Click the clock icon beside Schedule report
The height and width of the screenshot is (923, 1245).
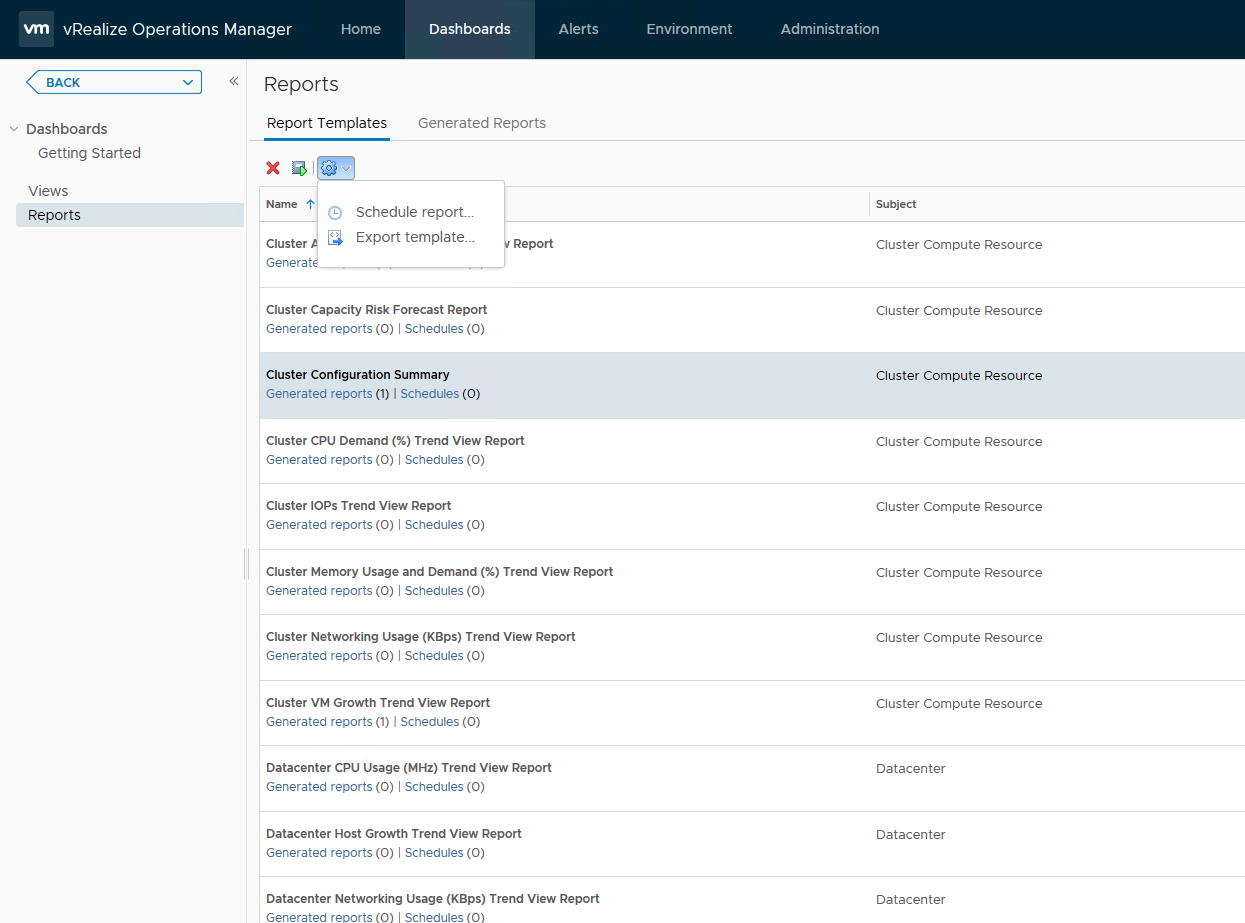click(335, 212)
